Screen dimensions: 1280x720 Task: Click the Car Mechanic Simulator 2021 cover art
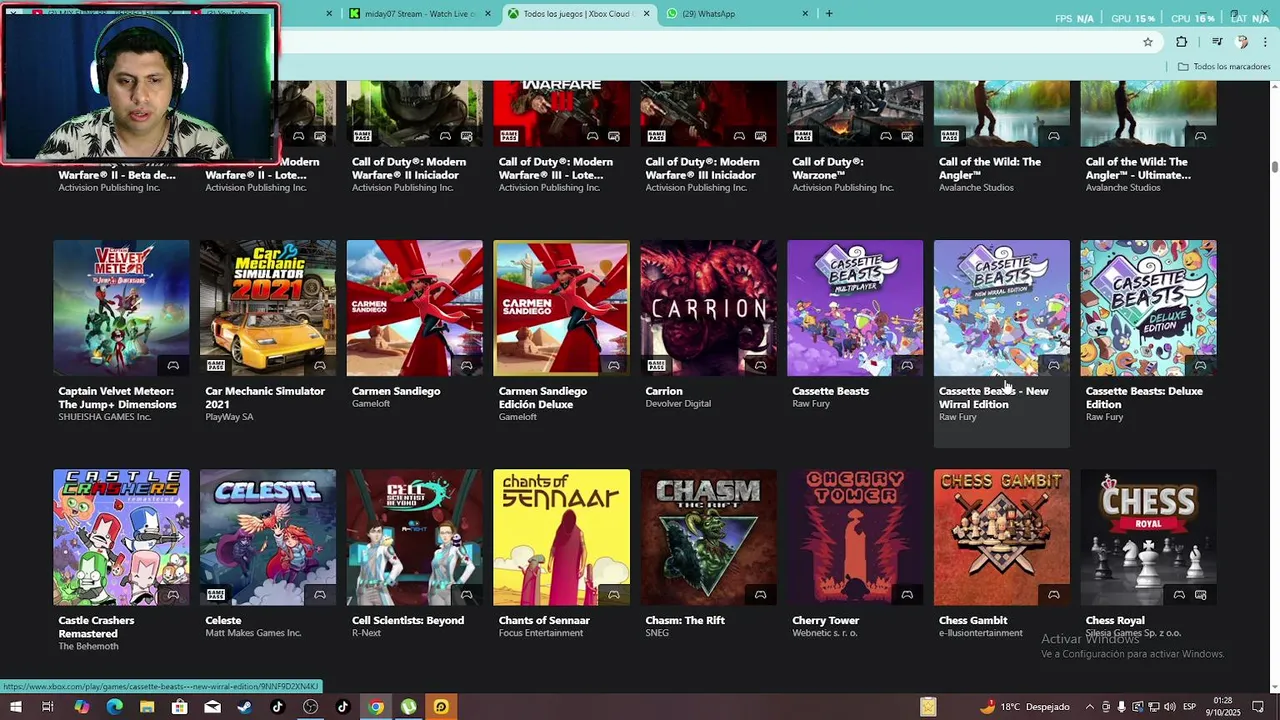[268, 308]
